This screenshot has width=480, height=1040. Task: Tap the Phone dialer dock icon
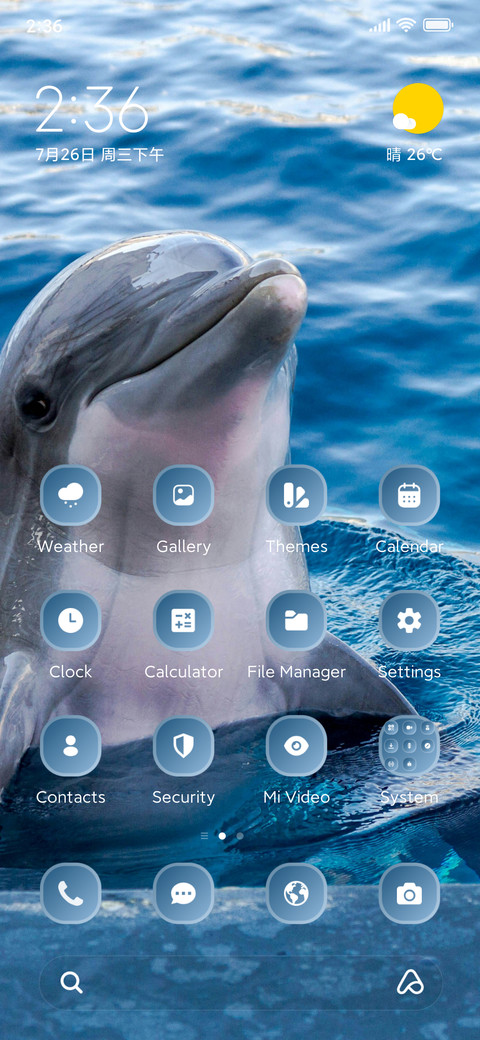(70, 893)
